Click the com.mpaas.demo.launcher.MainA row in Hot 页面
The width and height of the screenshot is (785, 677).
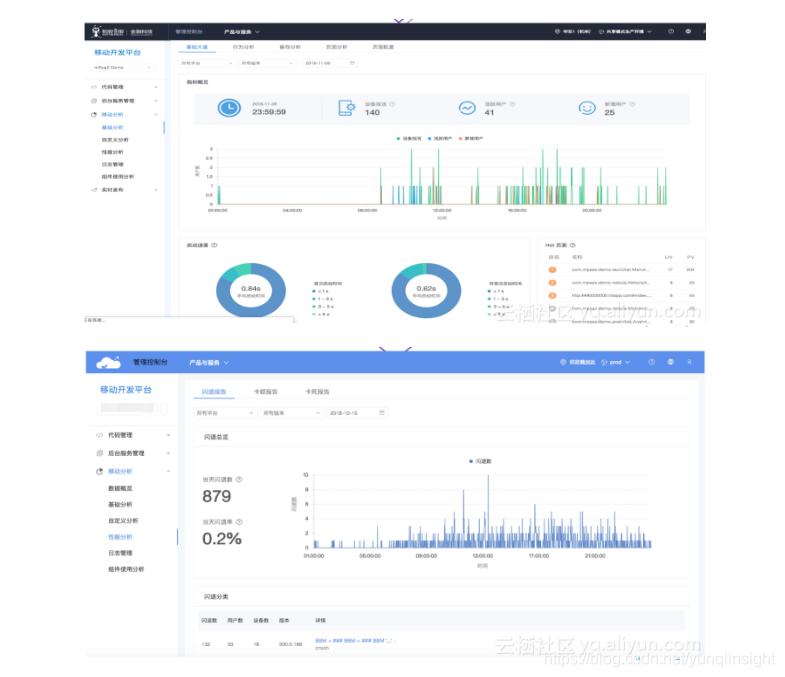622,269
